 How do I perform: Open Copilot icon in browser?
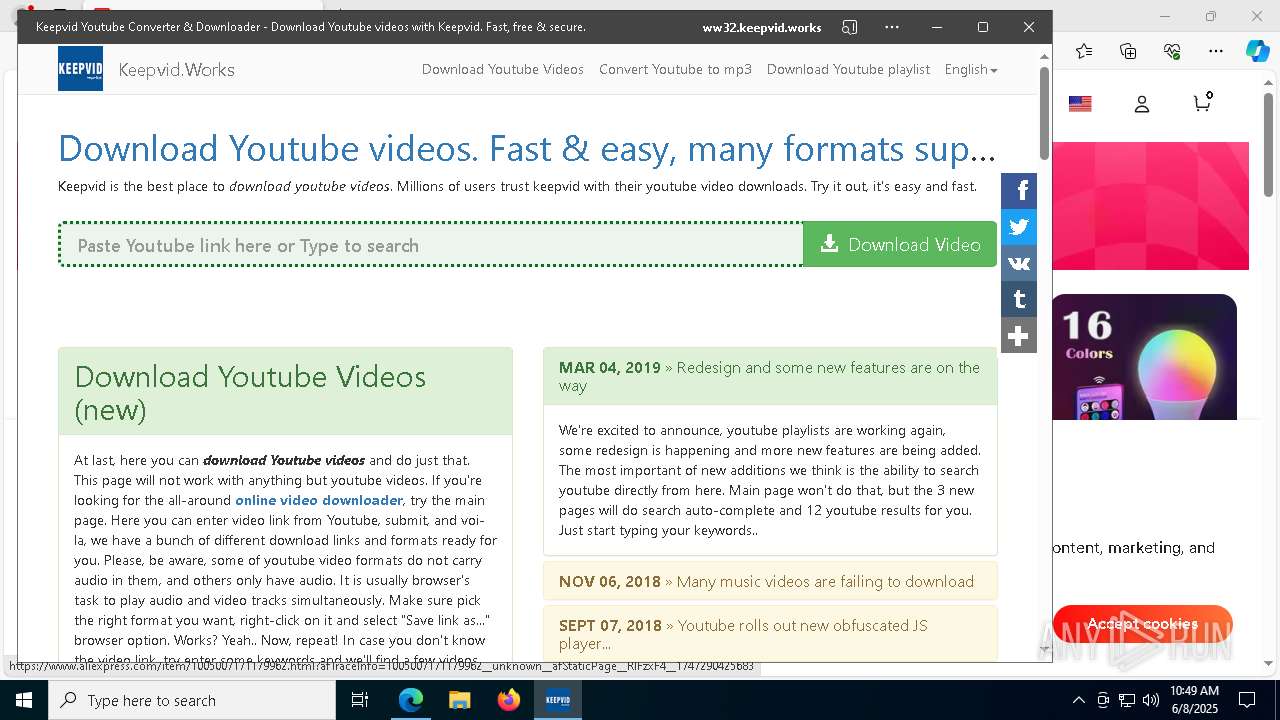click(1258, 51)
